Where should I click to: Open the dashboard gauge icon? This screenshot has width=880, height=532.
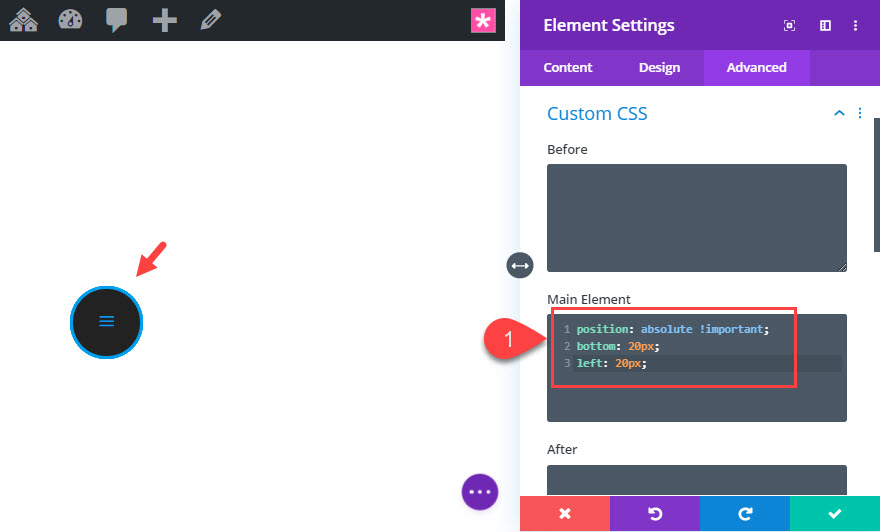(x=71, y=20)
